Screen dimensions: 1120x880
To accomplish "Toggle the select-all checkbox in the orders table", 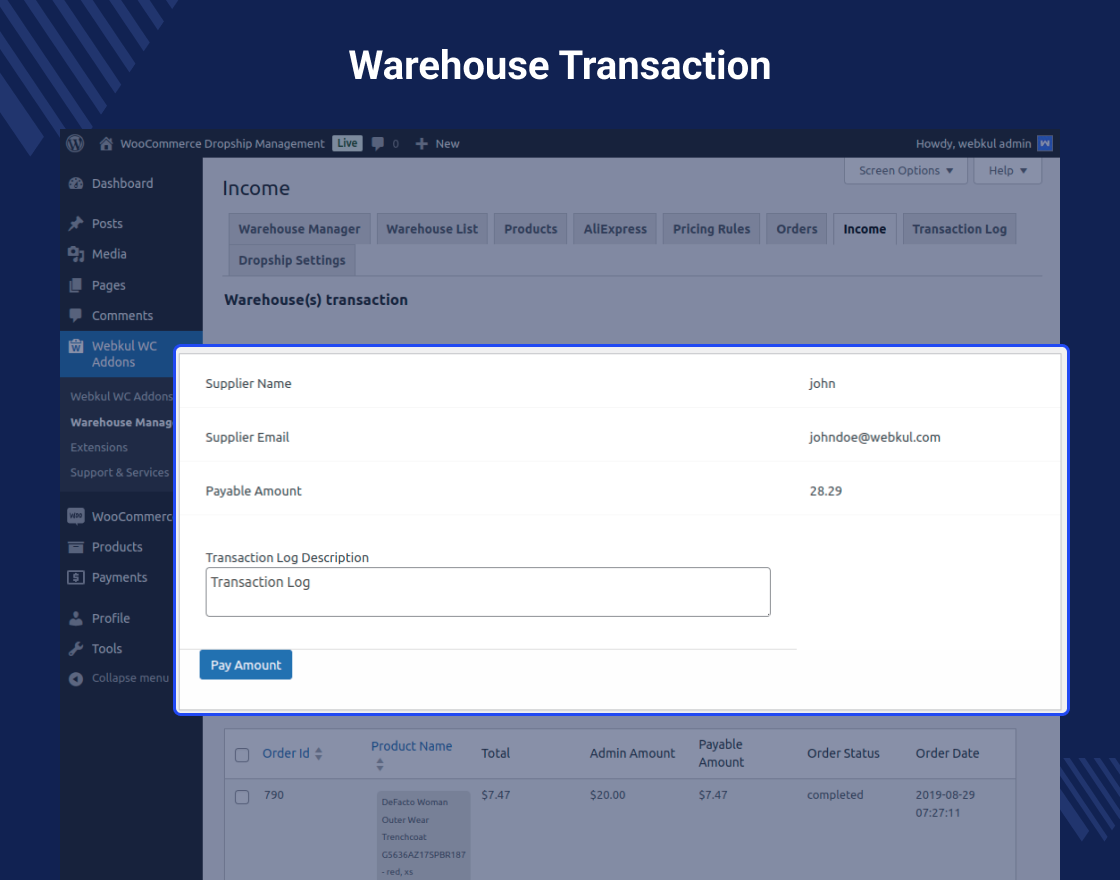I will (241, 754).
